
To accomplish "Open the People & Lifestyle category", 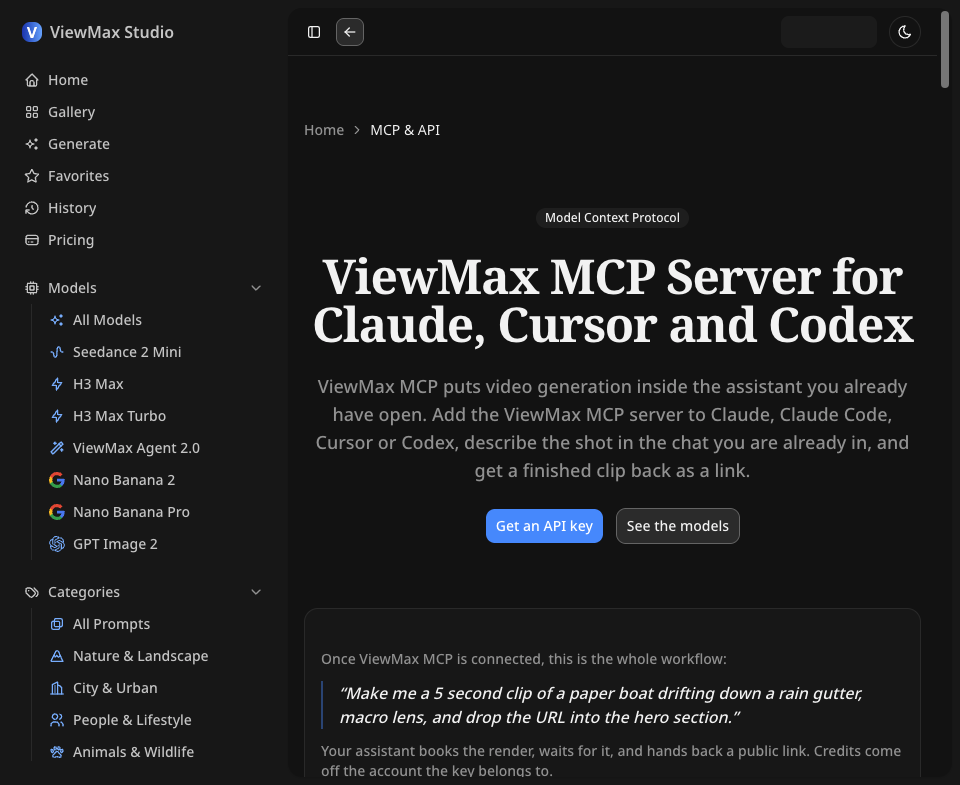I will click(x=156, y=720).
